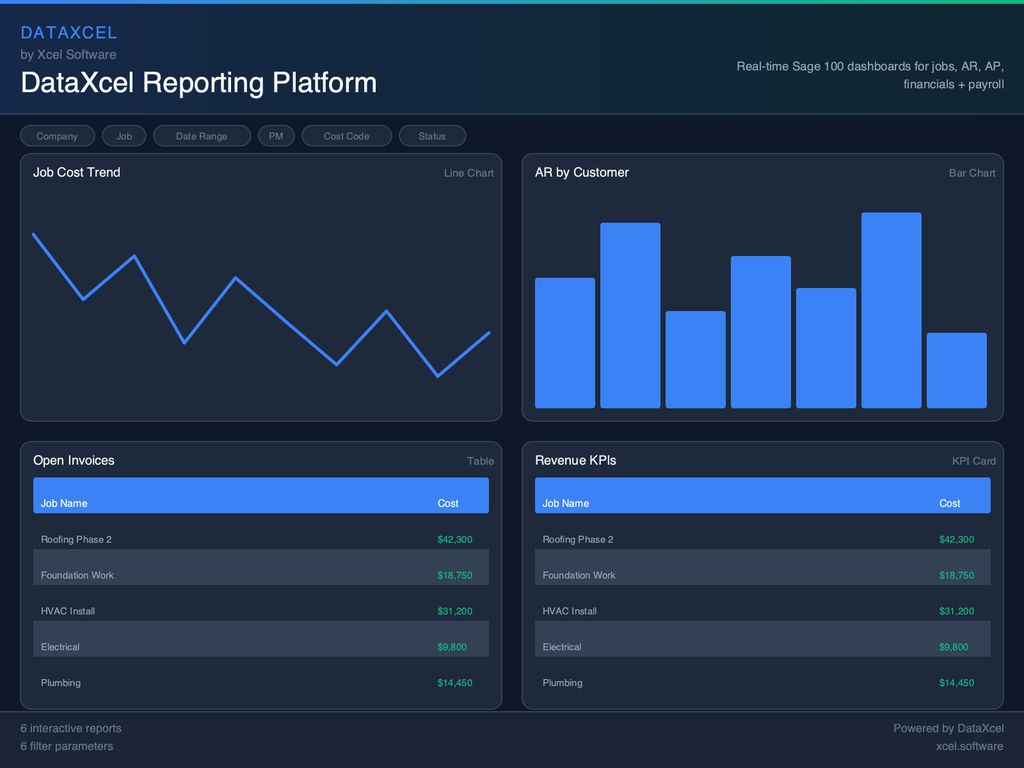Open the Company filter dropdown
Image resolution: width=1024 pixels, height=768 pixels.
[57, 135]
